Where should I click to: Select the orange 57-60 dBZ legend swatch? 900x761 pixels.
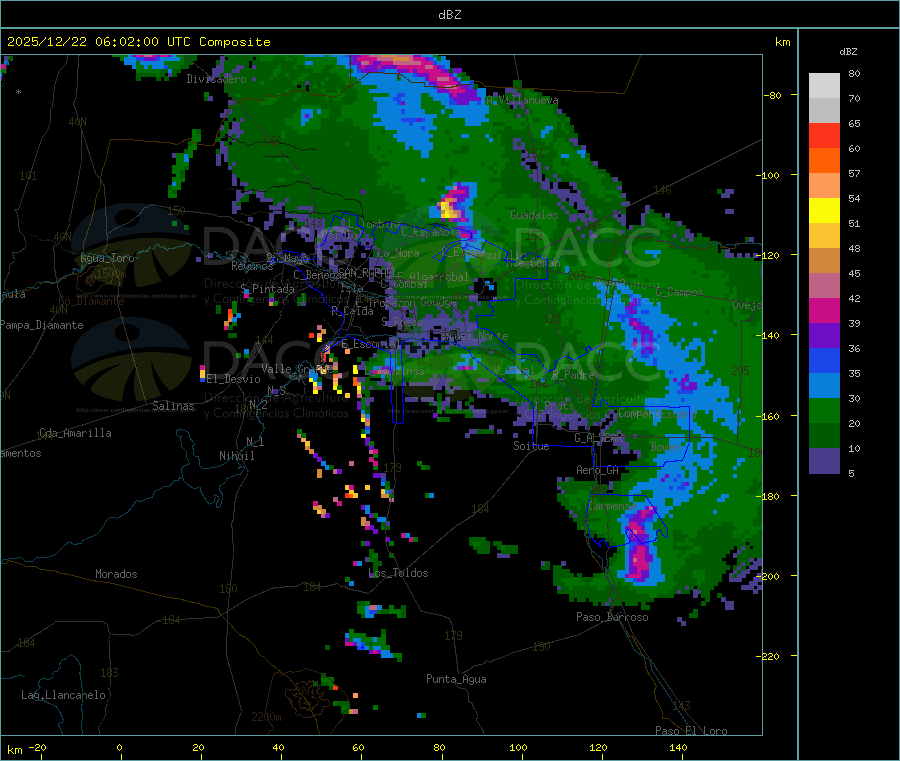[x=824, y=160]
